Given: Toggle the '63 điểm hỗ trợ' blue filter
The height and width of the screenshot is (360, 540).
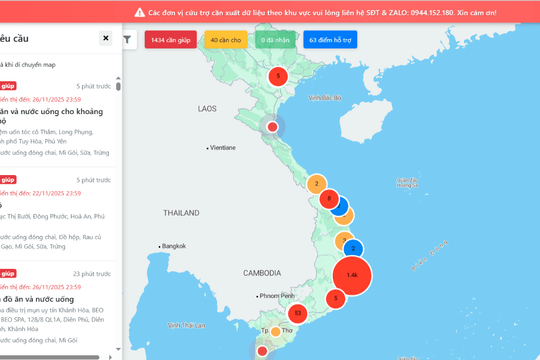Looking at the screenshot, I should pyautogui.click(x=330, y=40).
